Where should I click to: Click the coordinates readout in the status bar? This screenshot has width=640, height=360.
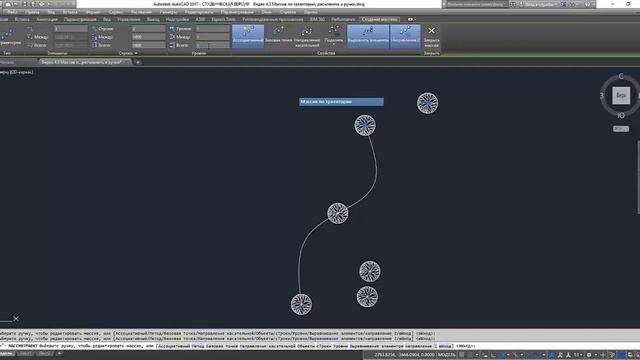[404, 355]
